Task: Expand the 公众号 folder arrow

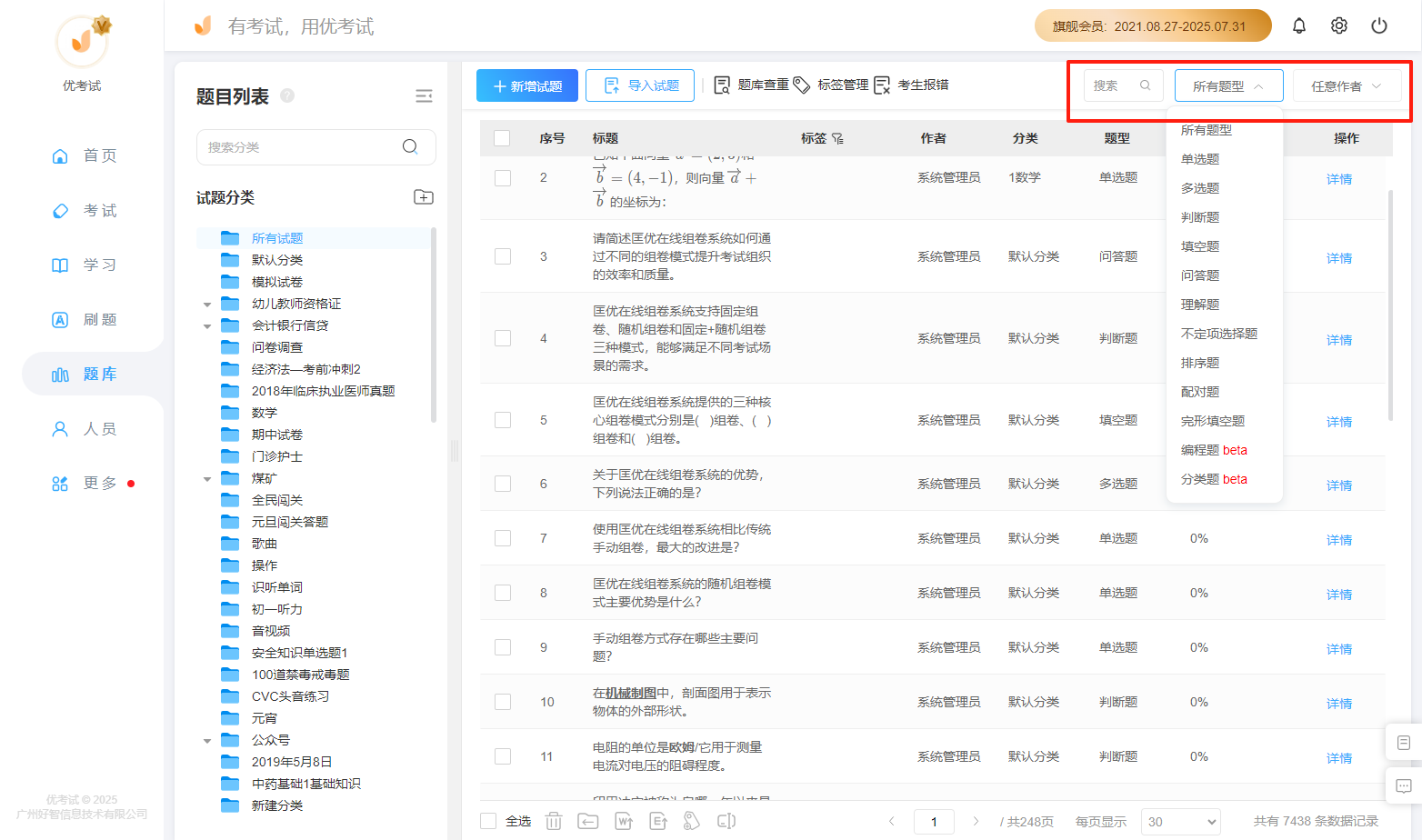Action: click(x=207, y=741)
